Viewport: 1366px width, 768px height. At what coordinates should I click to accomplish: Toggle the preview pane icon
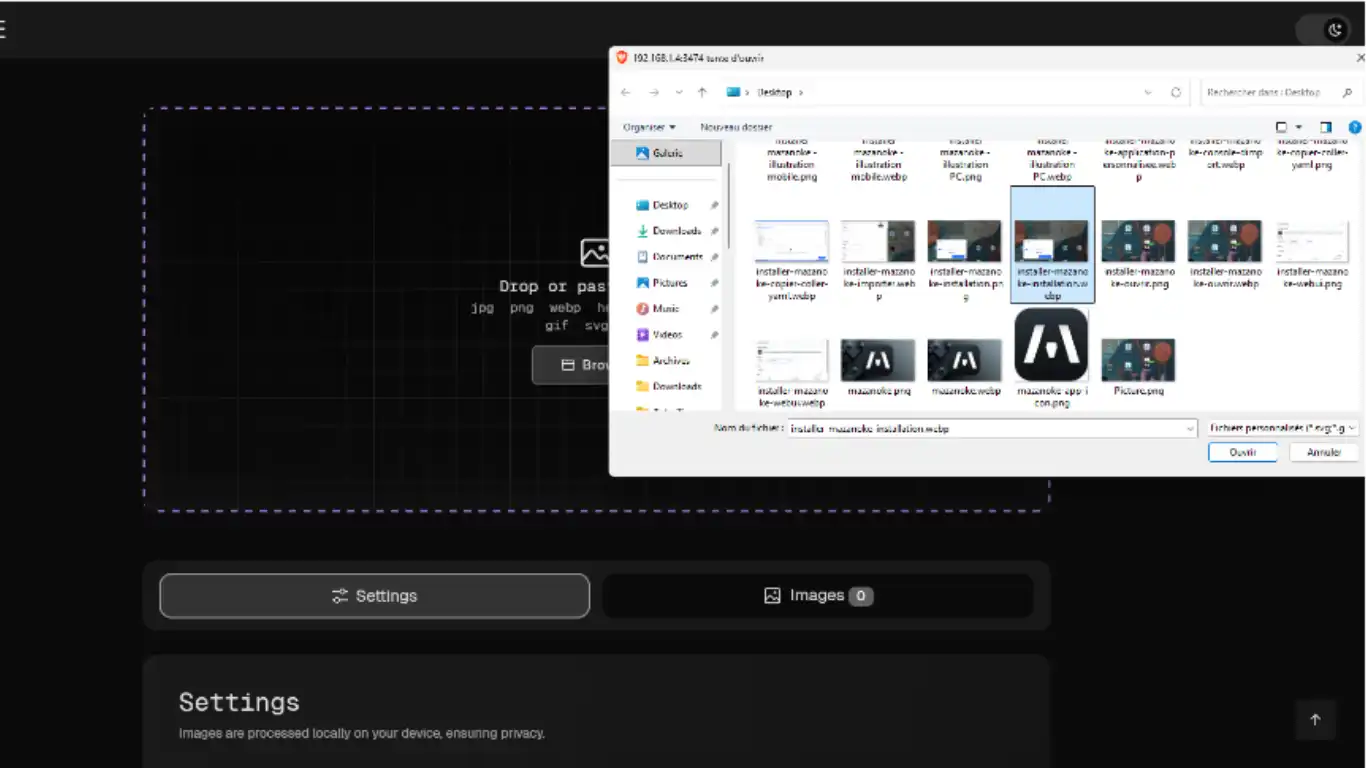pos(1326,127)
